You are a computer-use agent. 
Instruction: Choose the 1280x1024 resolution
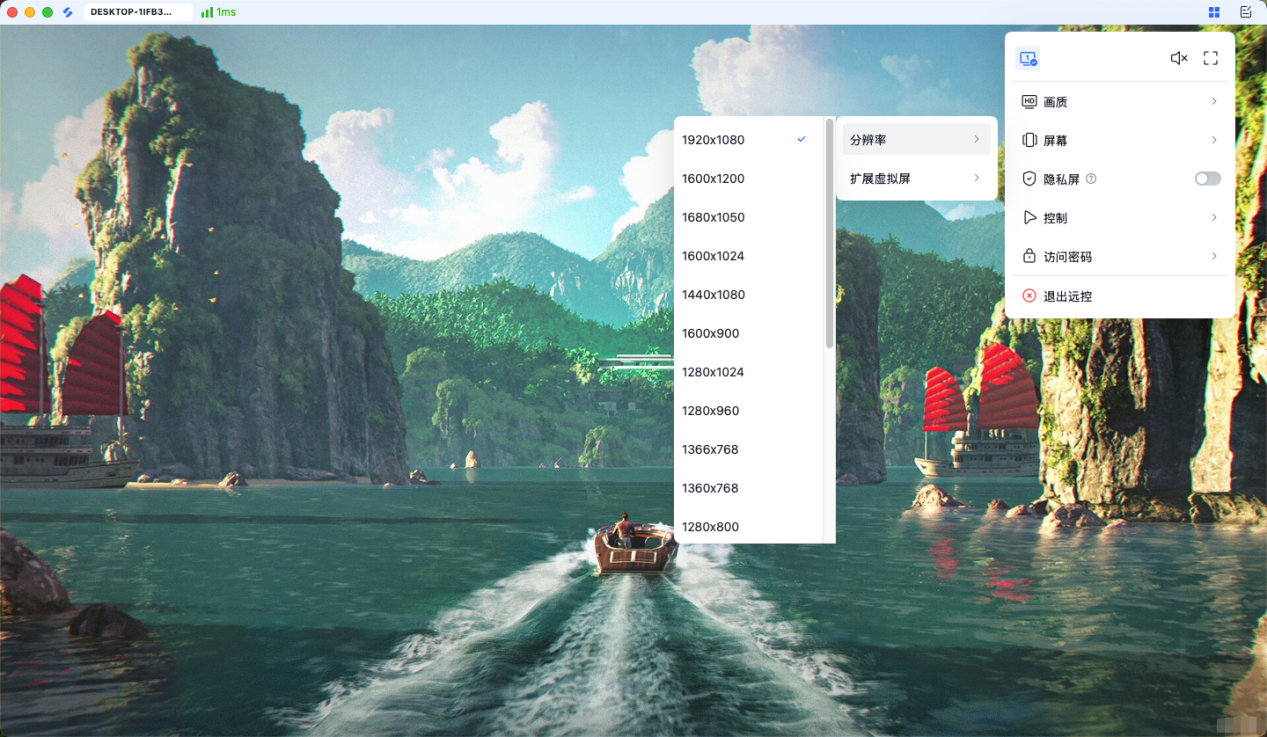tap(748, 372)
